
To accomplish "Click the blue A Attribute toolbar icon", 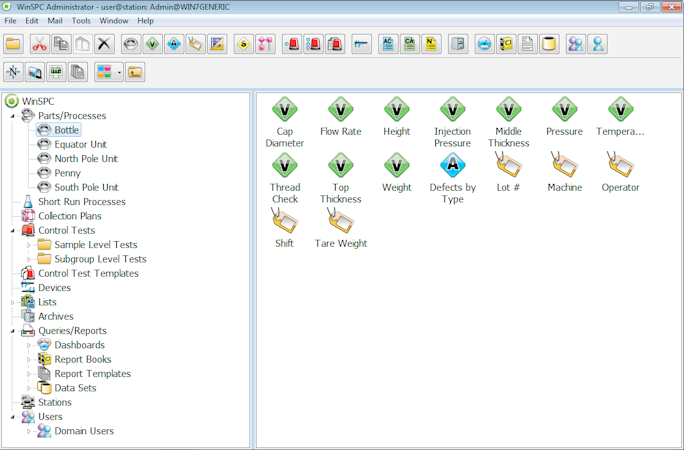I will pyautogui.click(x=174, y=44).
